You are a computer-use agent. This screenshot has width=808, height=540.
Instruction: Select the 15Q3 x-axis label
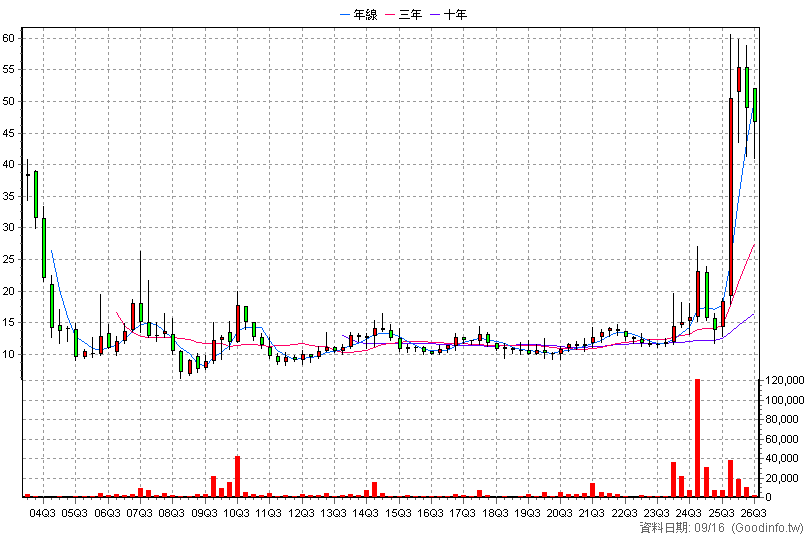tap(398, 513)
